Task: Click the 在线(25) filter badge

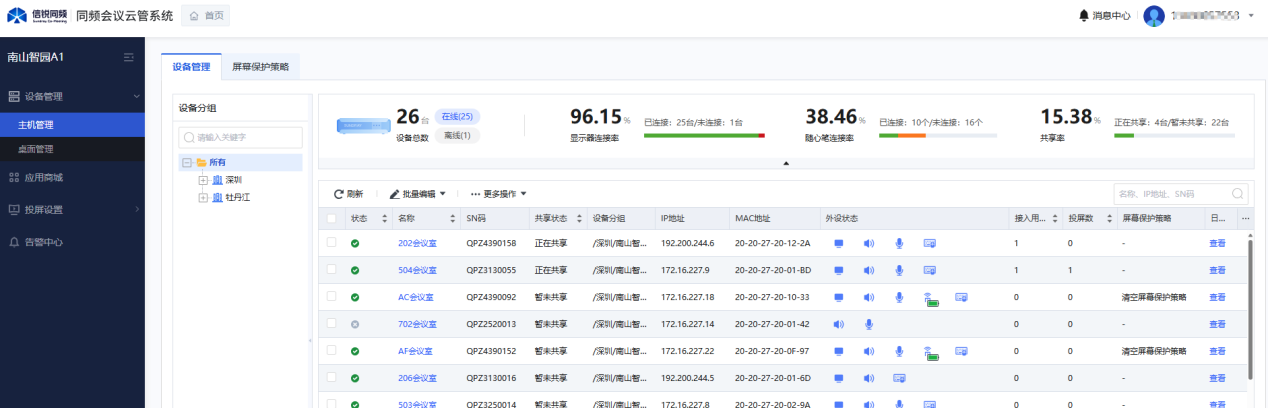Action: (456, 117)
